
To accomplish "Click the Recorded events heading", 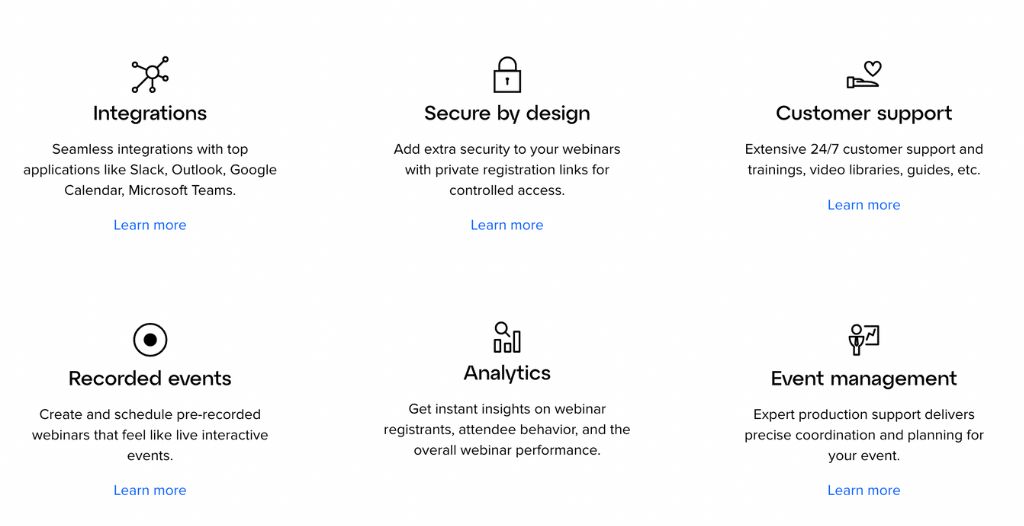I will pyautogui.click(x=150, y=379).
